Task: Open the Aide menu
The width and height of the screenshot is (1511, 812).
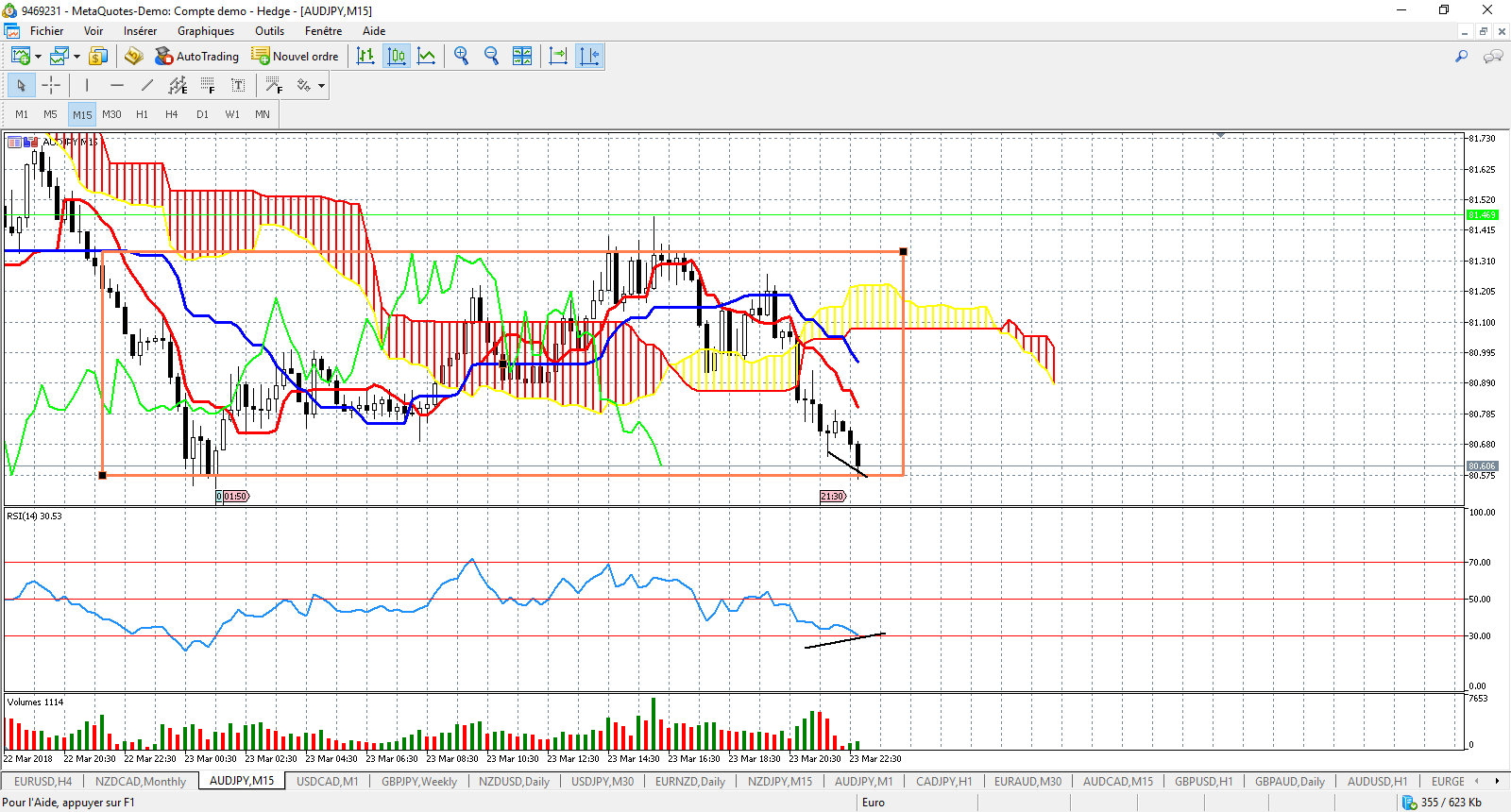Action: coord(374,31)
